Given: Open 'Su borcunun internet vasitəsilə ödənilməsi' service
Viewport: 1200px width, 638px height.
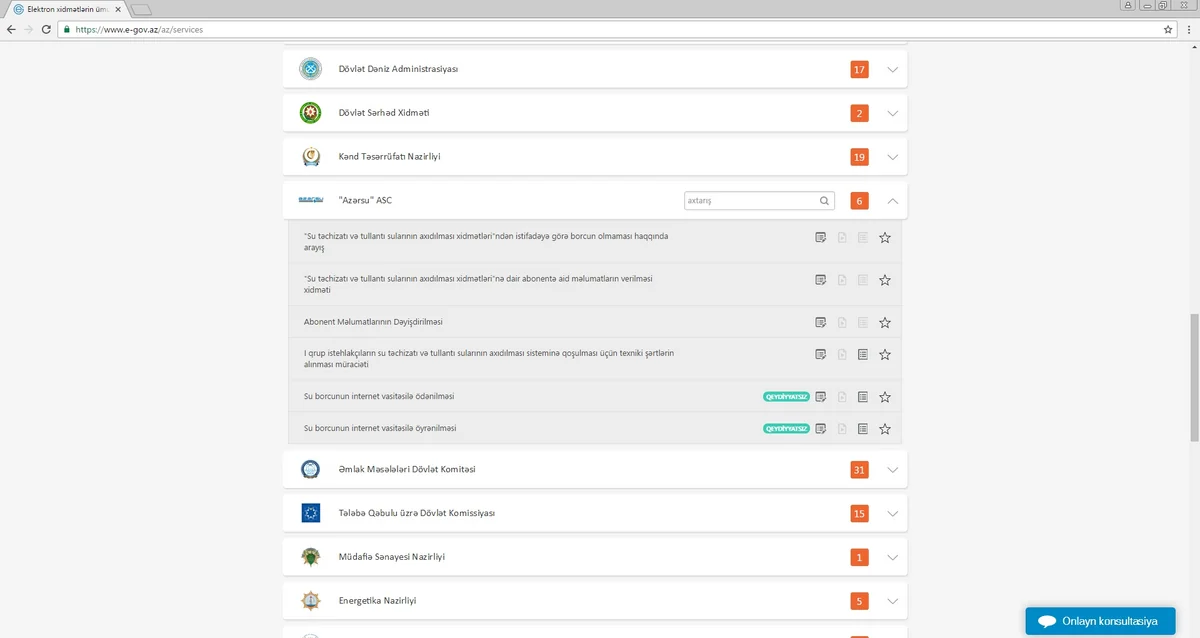Looking at the screenshot, I should pos(379,397).
